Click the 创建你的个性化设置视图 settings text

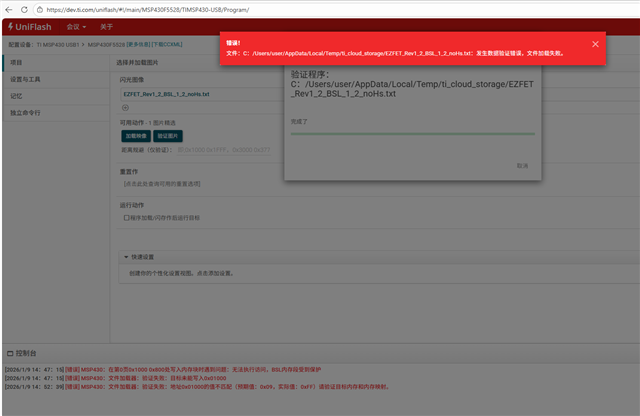click(182, 274)
